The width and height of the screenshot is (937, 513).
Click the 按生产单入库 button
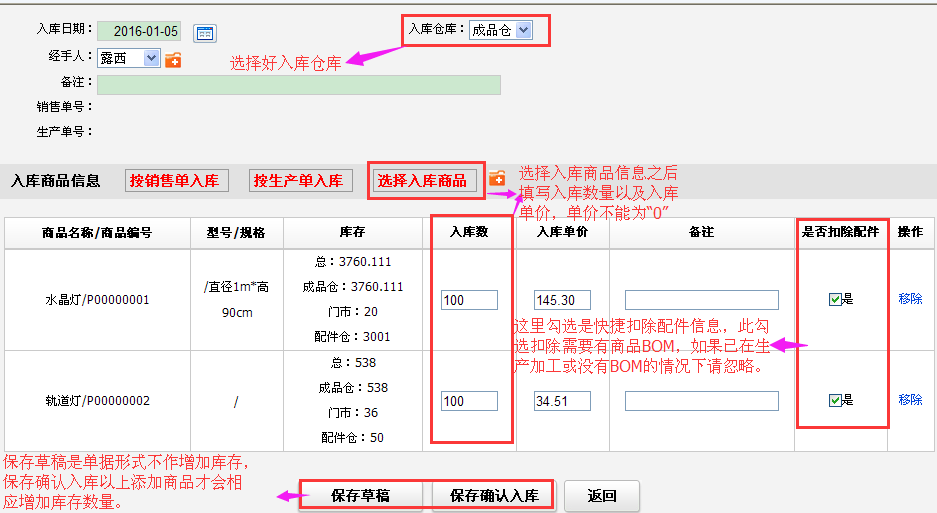298,181
